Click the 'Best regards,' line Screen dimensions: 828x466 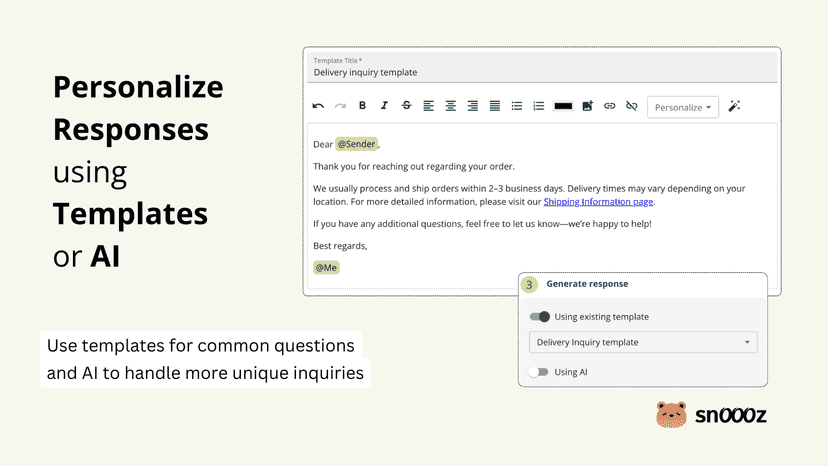[x=340, y=246]
